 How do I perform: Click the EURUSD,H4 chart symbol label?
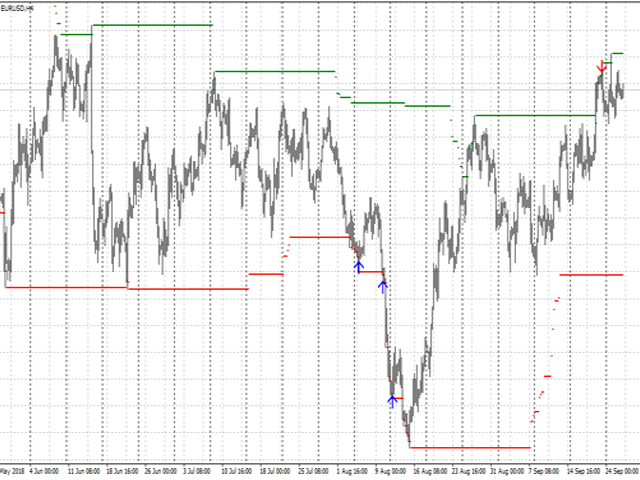pos(18,7)
